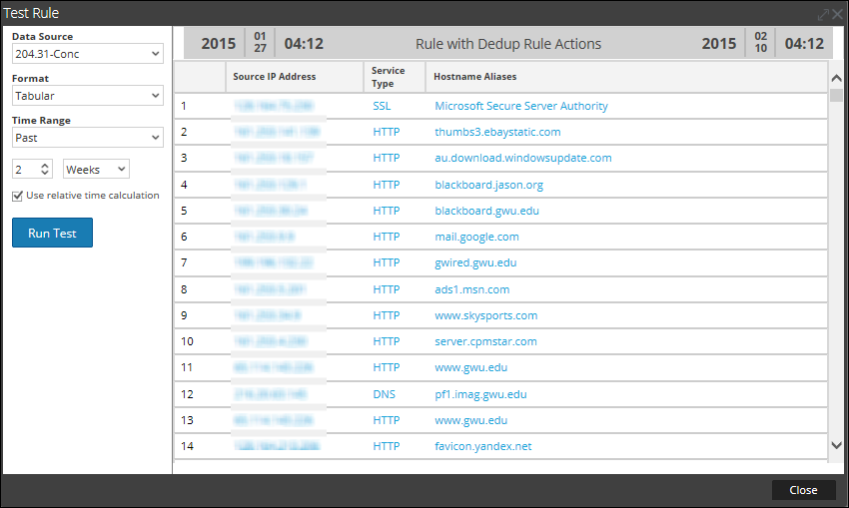Close the Test Rule dialog with X icon

click(x=838, y=14)
